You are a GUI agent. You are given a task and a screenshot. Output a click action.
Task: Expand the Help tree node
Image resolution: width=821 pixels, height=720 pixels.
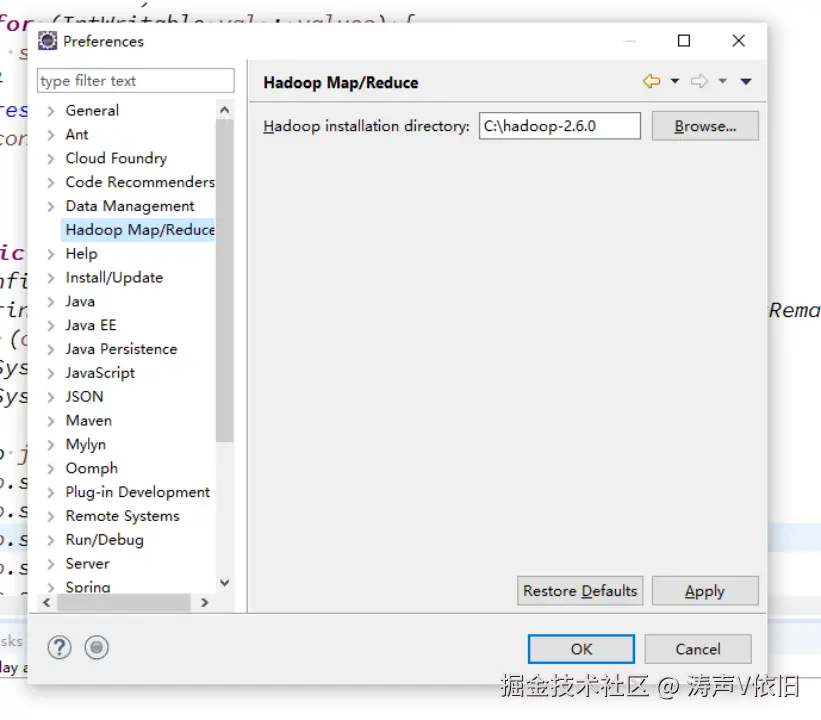(50, 254)
